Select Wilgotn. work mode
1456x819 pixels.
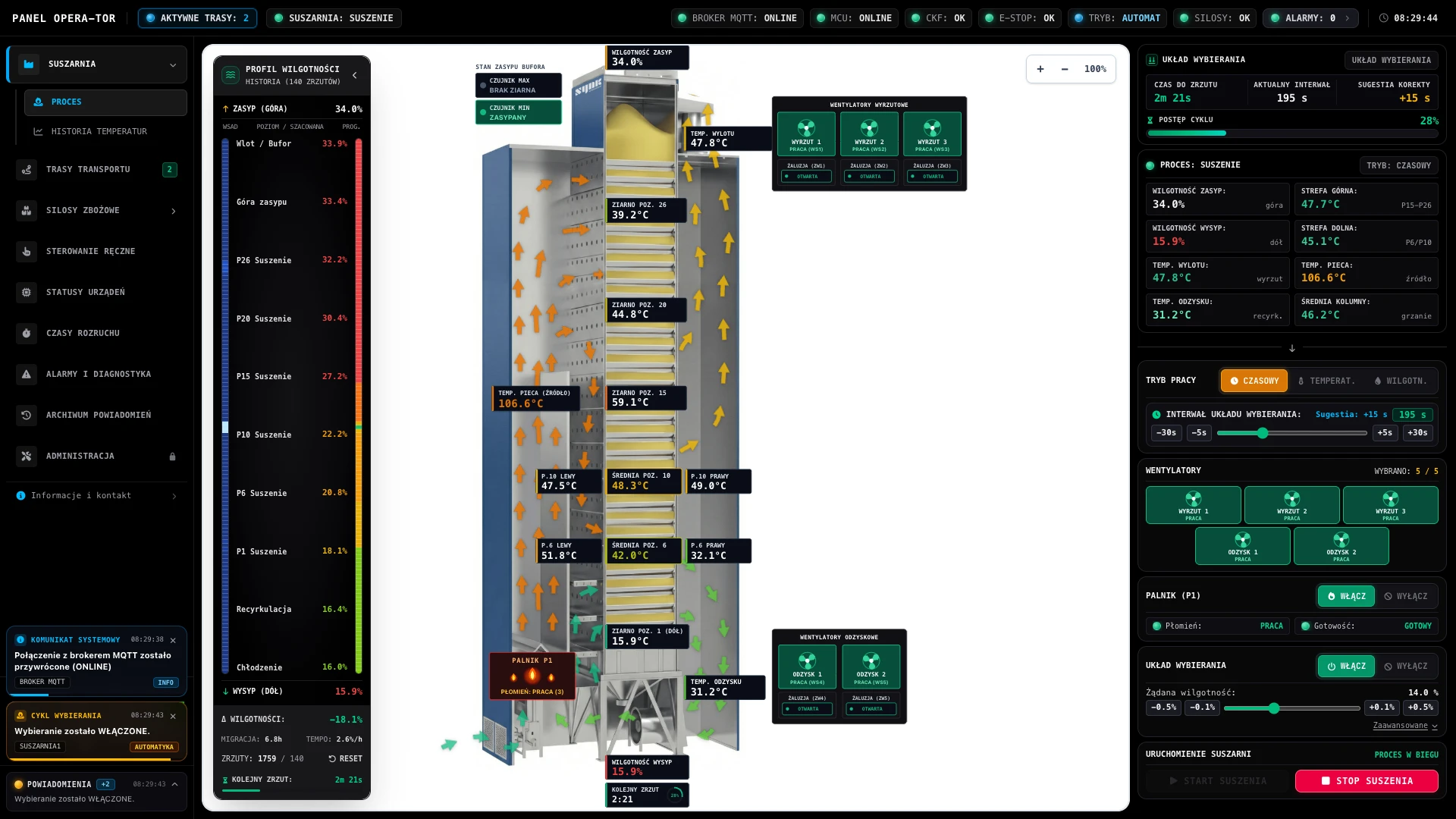click(x=1401, y=381)
